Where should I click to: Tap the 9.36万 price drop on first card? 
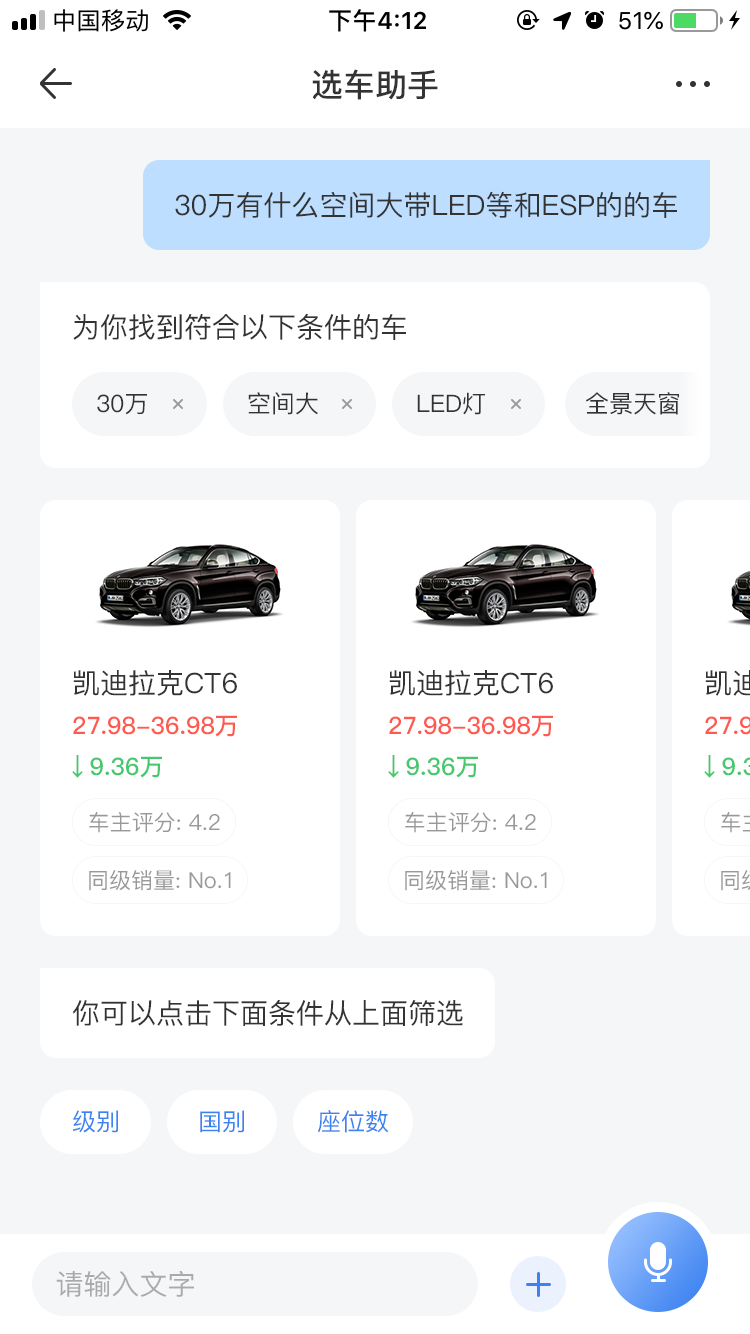(x=118, y=767)
